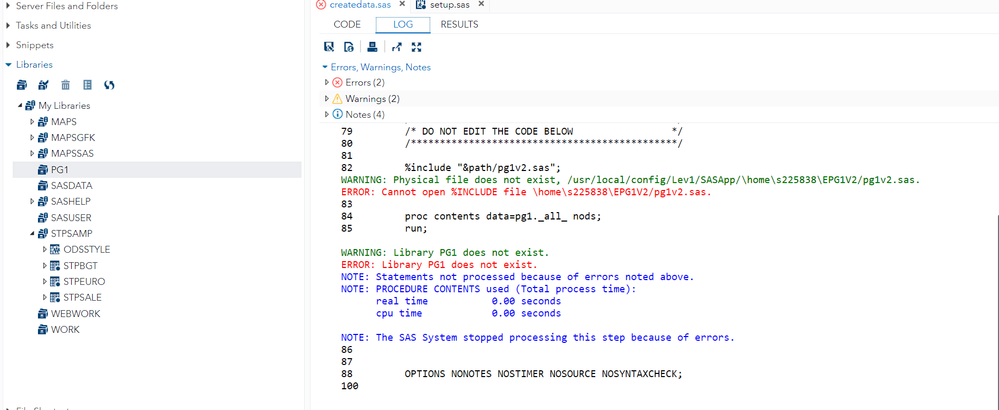Refresh the Libraries list with circular arrows icon
The height and width of the screenshot is (410, 999).
(x=110, y=85)
